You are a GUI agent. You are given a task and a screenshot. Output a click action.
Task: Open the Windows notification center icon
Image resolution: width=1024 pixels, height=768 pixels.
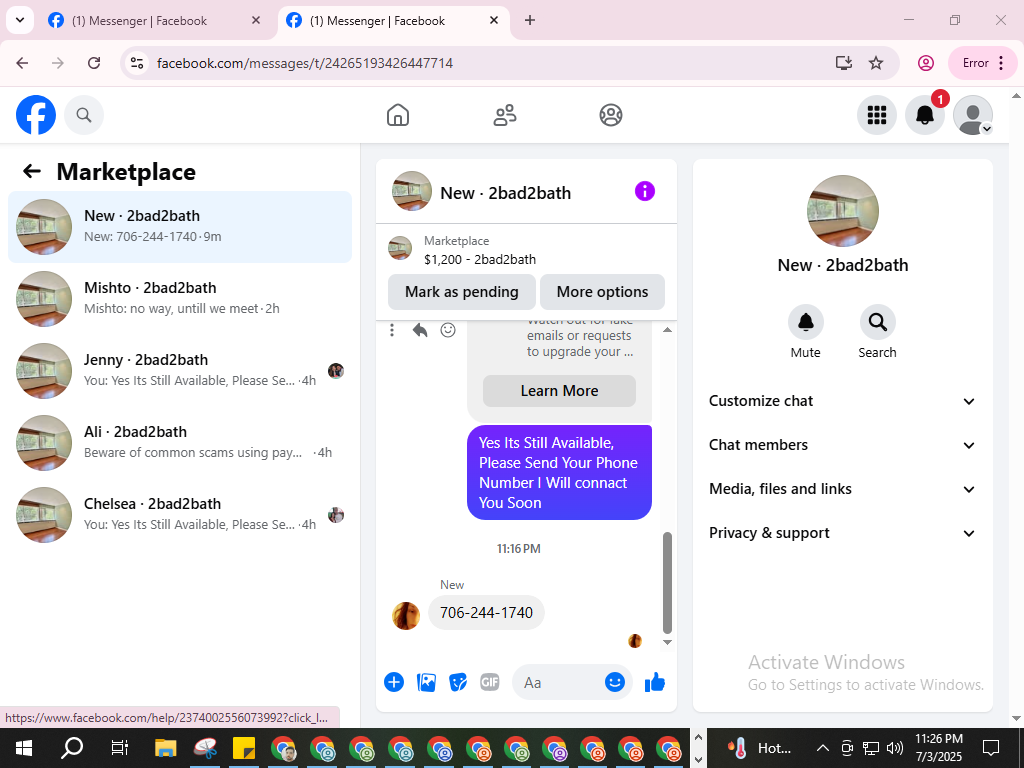click(991, 748)
